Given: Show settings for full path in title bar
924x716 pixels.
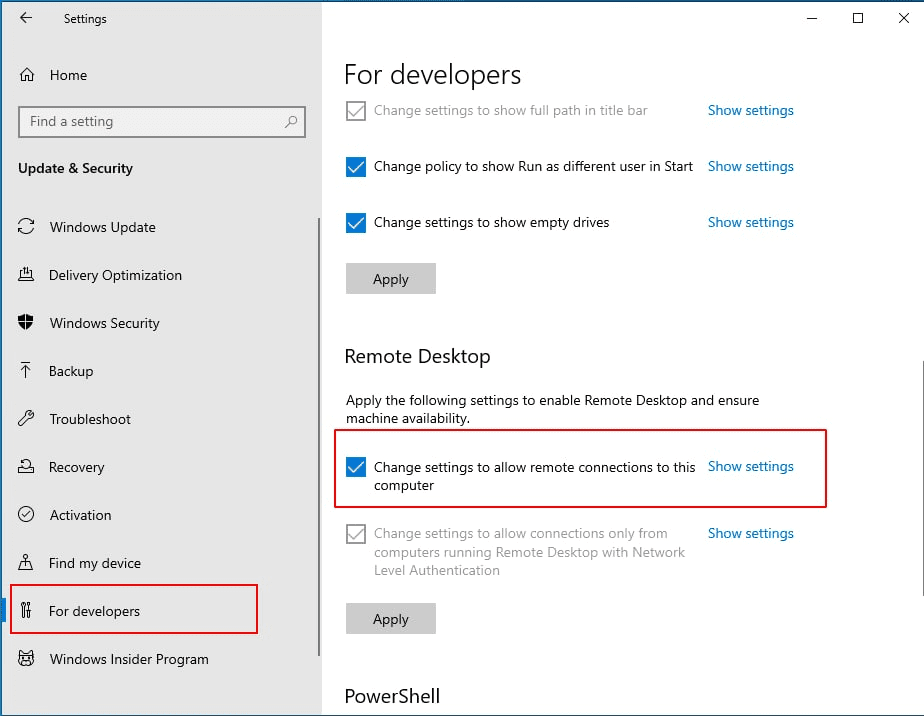Looking at the screenshot, I should click(x=750, y=110).
